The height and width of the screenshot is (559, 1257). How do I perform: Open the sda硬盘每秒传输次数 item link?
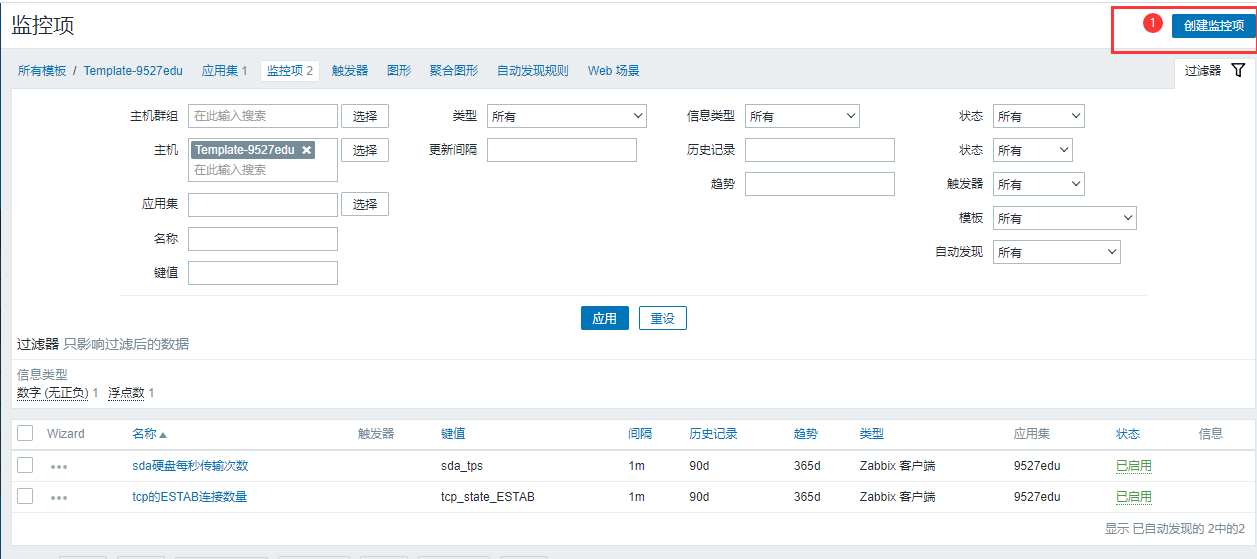[x=190, y=465]
